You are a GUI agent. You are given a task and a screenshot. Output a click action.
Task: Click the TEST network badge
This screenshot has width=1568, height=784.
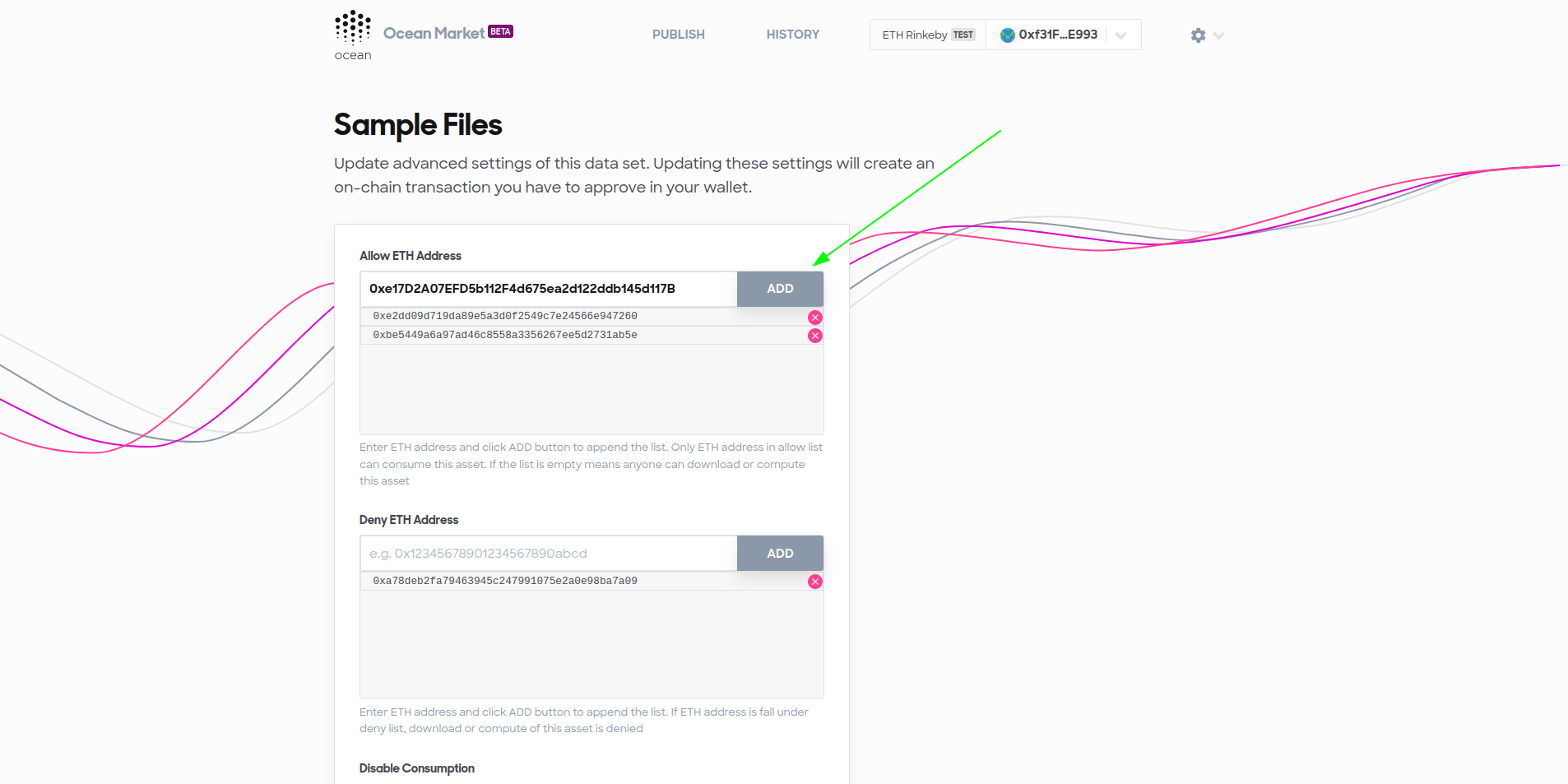click(963, 35)
